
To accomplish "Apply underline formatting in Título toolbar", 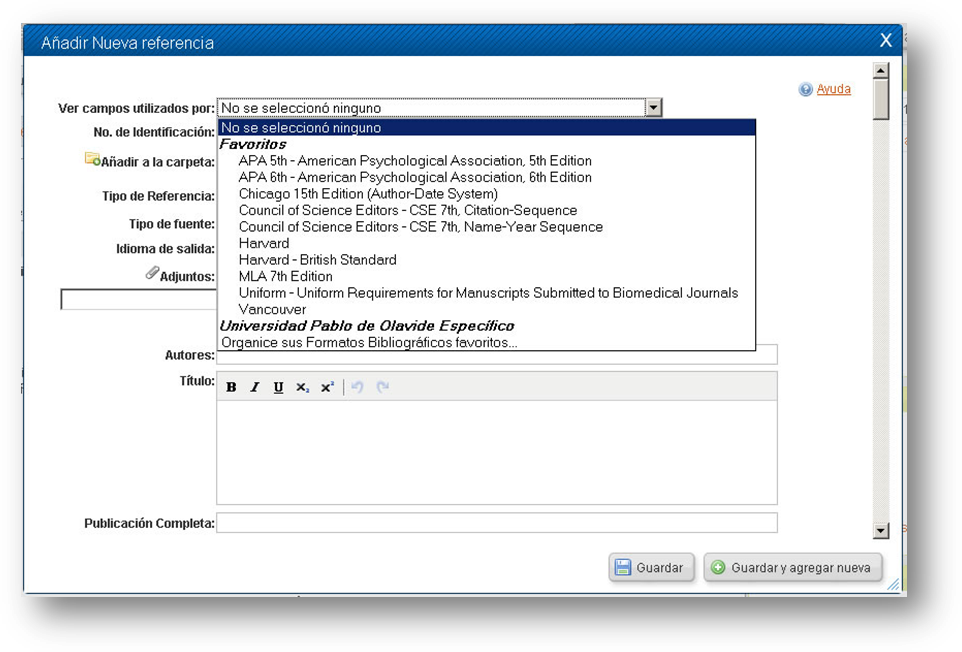I will pos(278,387).
